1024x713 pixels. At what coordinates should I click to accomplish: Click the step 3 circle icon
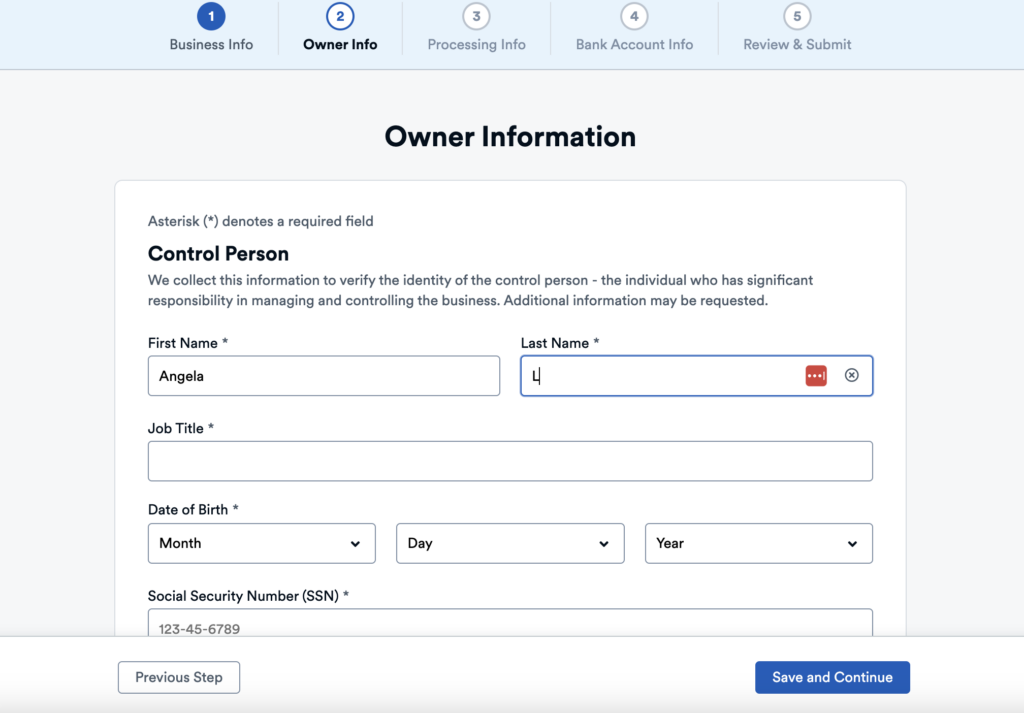coord(476,16)
